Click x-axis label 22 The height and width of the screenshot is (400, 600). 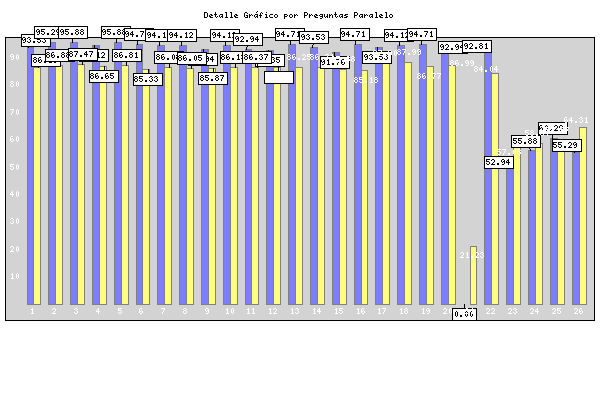491,311
